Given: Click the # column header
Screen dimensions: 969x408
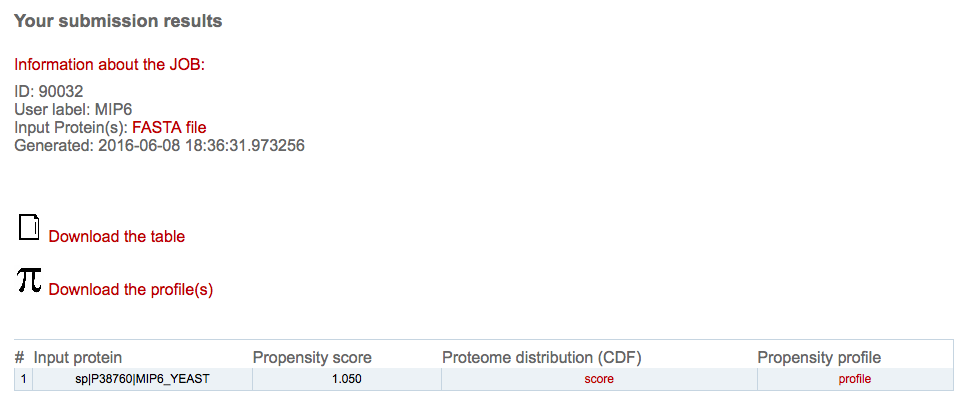Looking at the screenshot, I should pyautogui.click(x=20, y=357).
